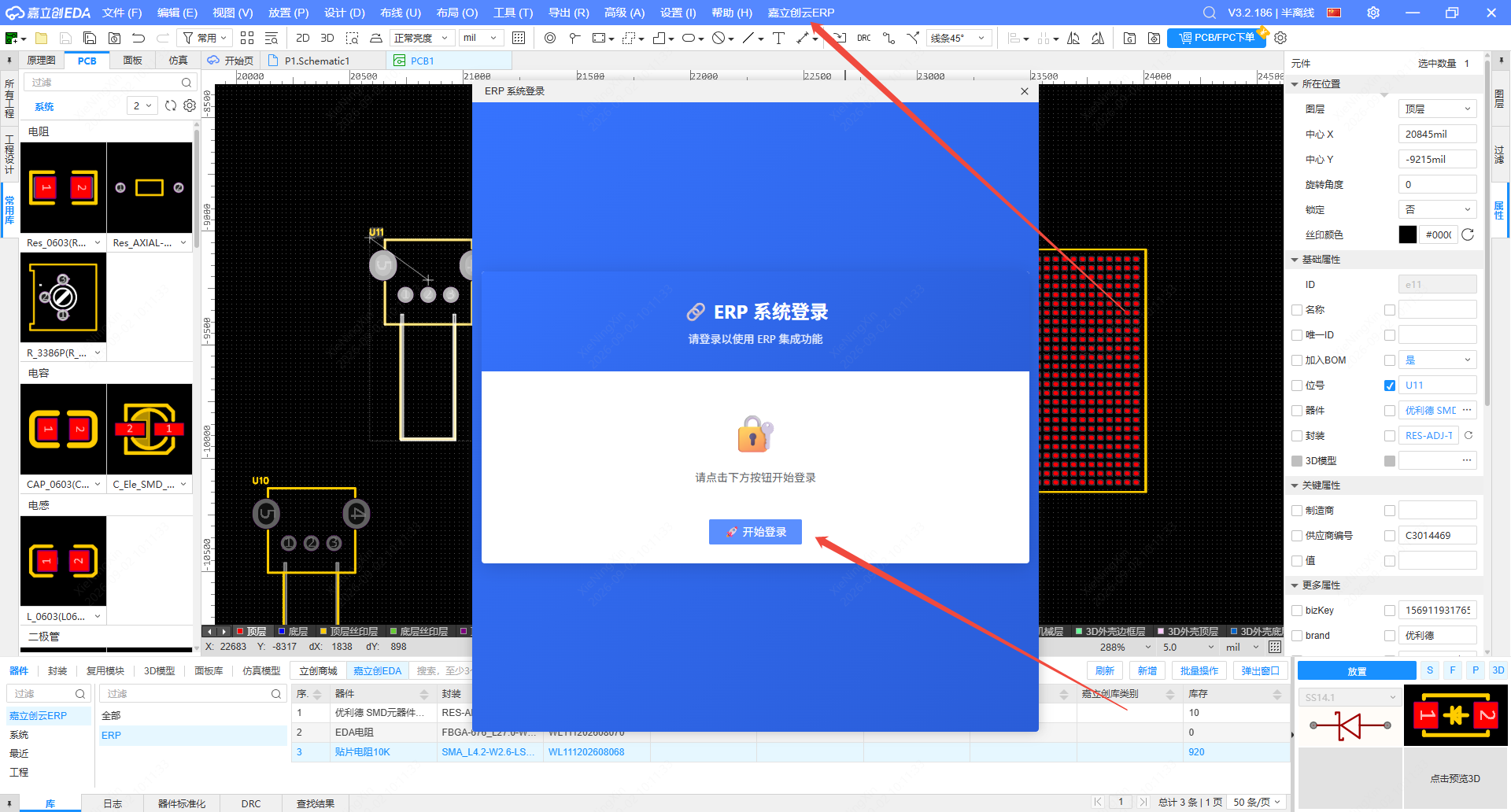
Task: Check the 名称 property checkbox
Action: 1297,310
